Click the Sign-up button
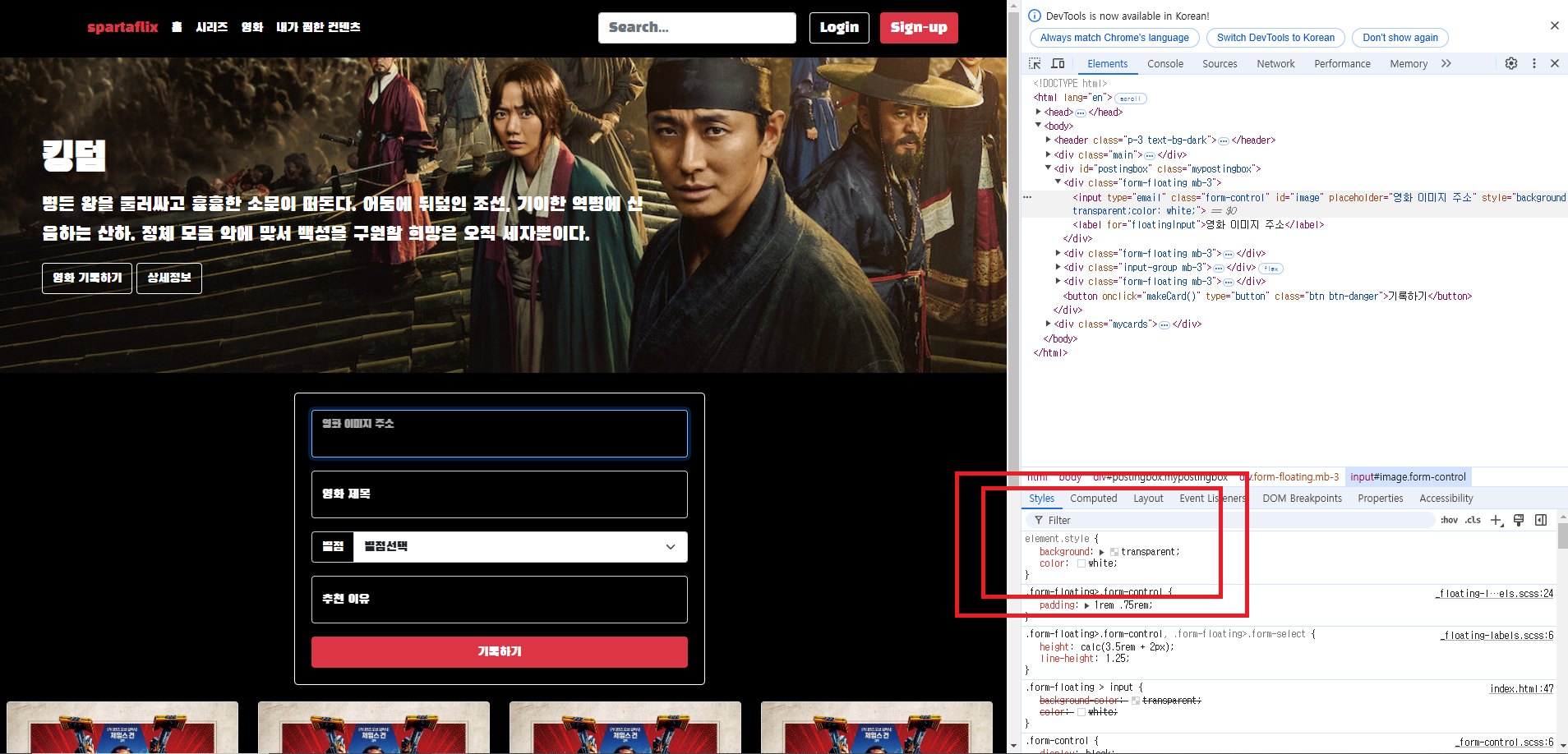 pos(919,28)
